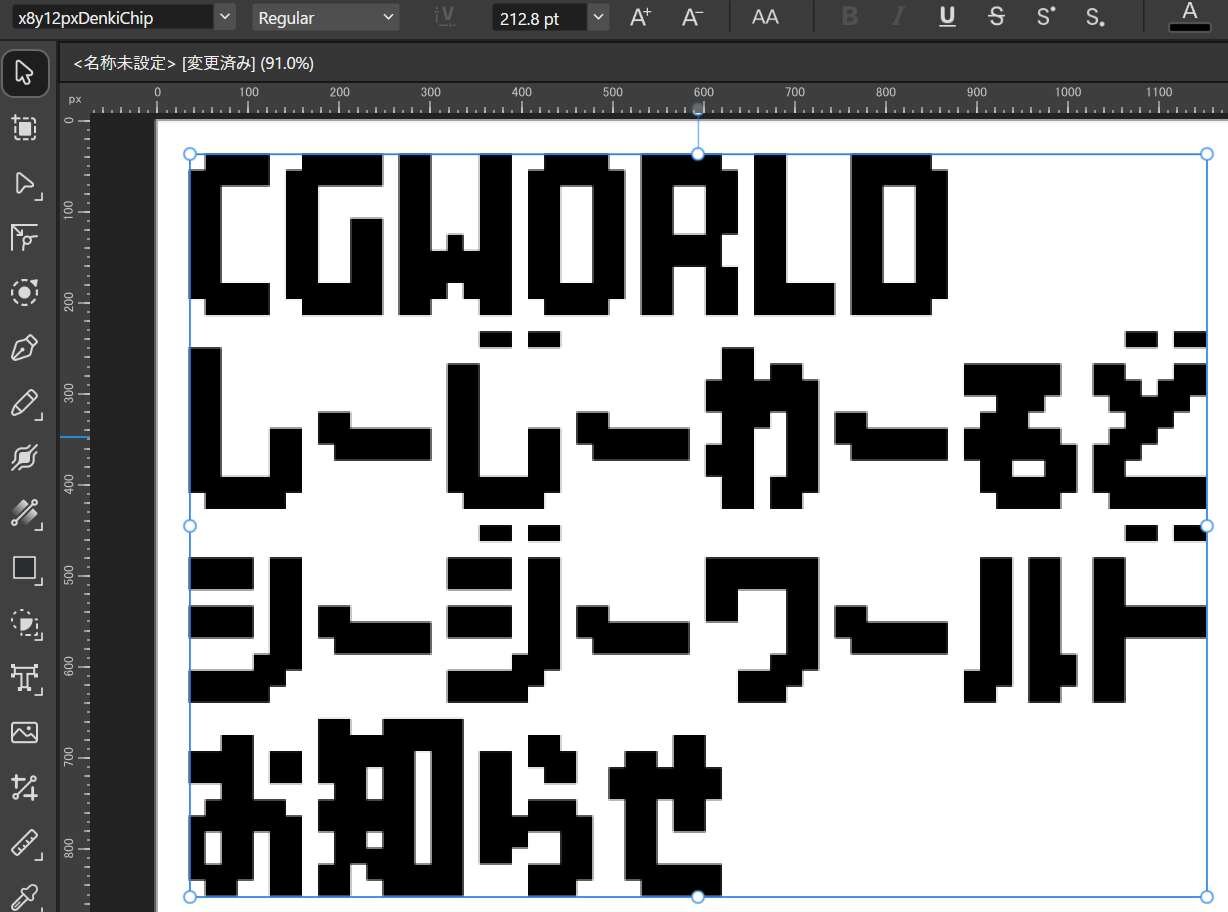Choose the Pen tool
1228x912 pixels.
coord(24,348)
